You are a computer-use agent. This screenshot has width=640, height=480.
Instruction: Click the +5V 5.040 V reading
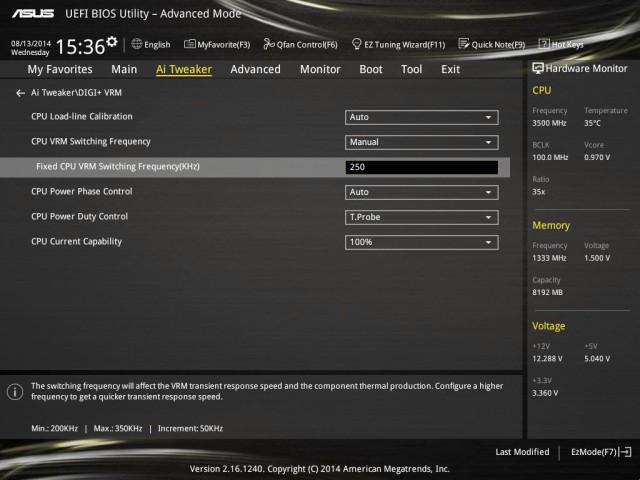pyautogui.click(x=597, y=358)
